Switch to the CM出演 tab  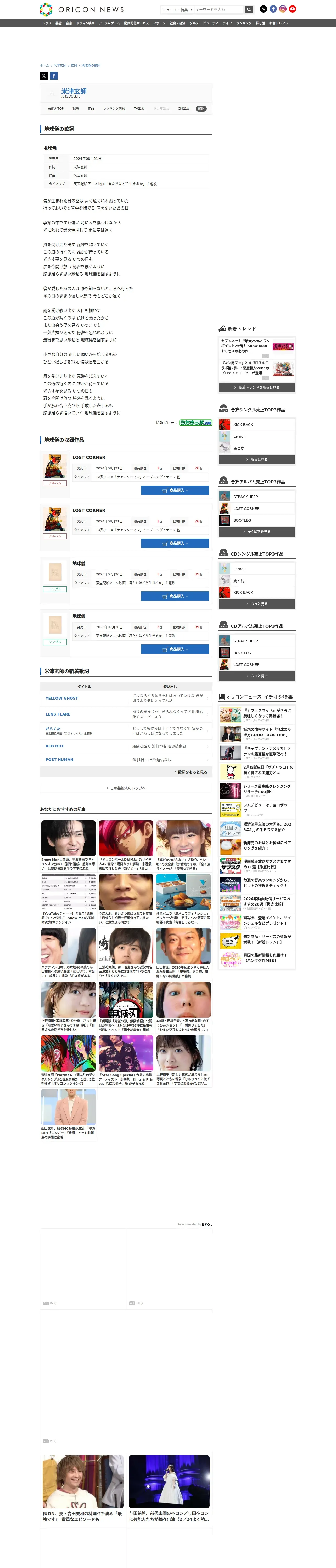(x=183, y=108)
